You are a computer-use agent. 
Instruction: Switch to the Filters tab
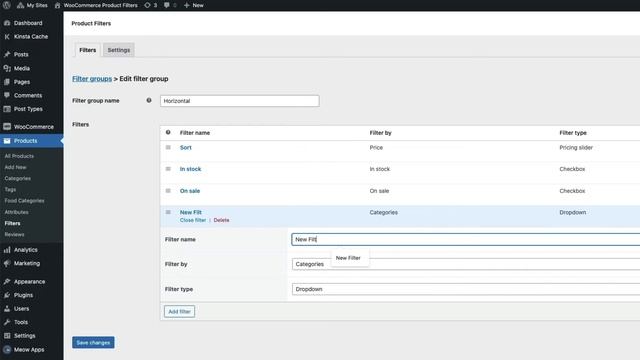click(x=87, y=50)
